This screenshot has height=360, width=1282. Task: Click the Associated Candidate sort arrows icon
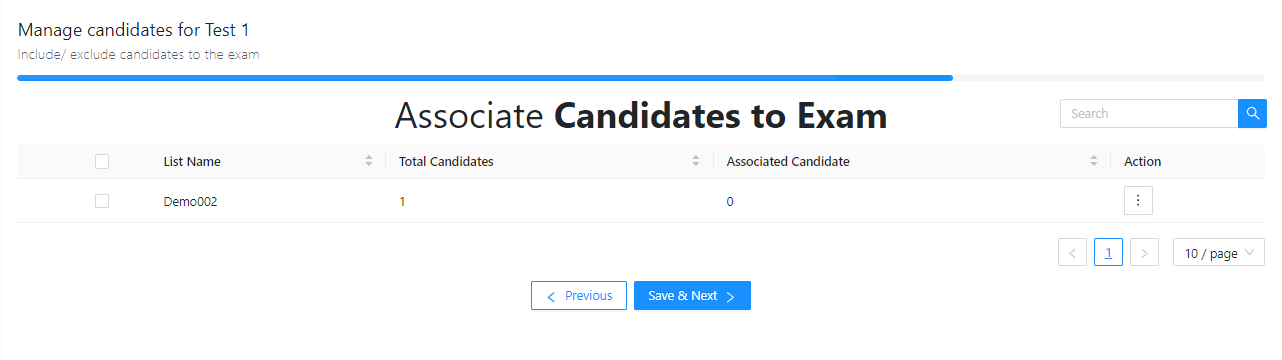1094,161
